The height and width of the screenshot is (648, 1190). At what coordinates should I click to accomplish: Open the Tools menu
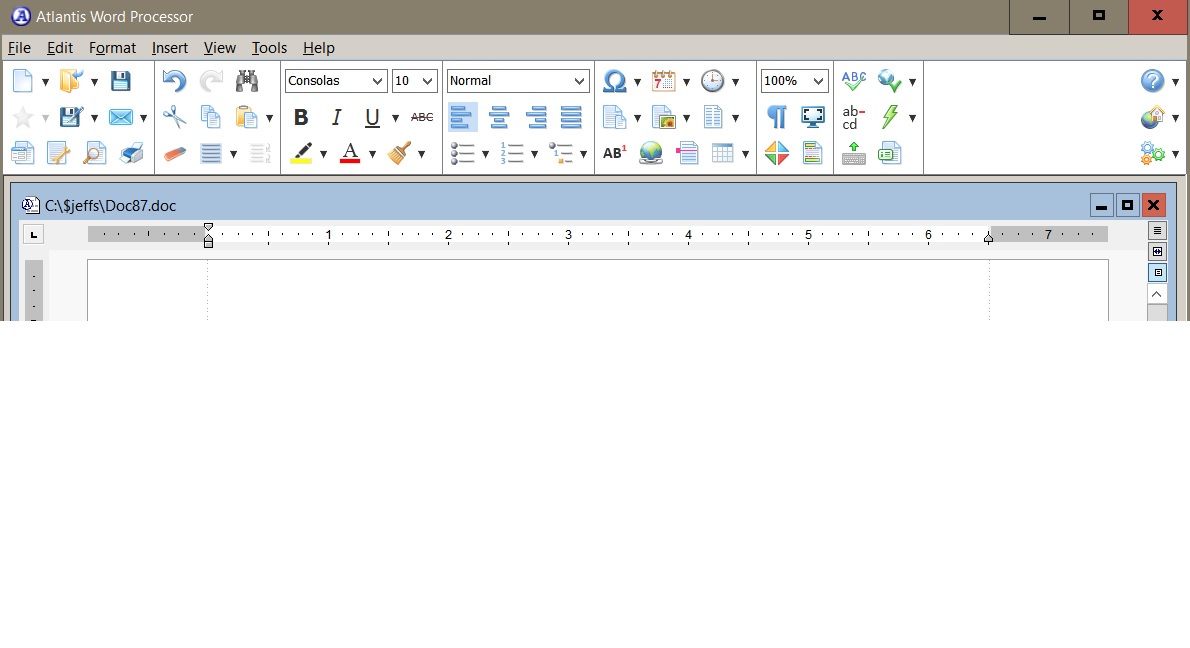tap(269, 48)
